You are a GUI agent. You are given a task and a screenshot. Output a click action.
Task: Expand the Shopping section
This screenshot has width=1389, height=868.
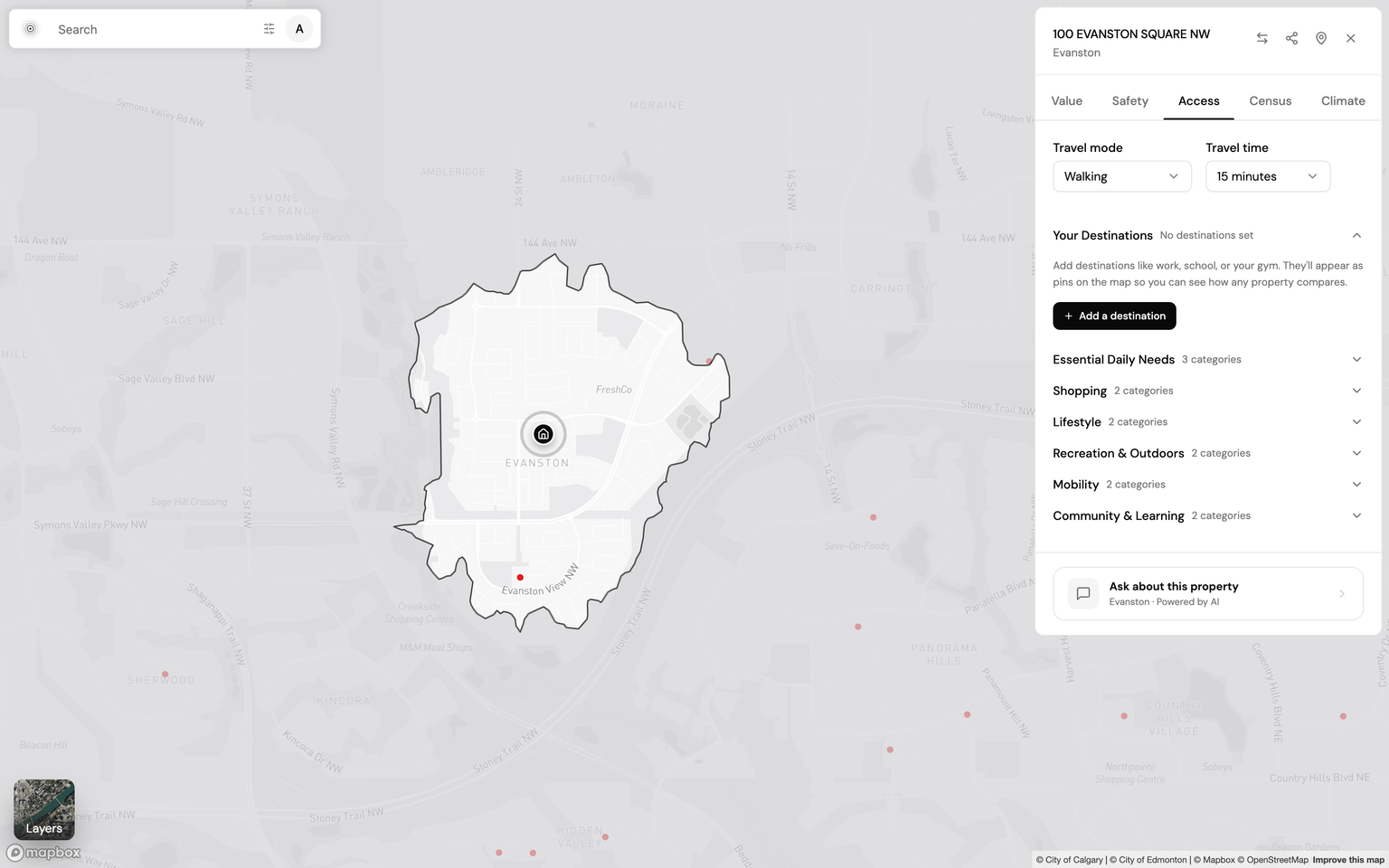[x=1207, y=391]
